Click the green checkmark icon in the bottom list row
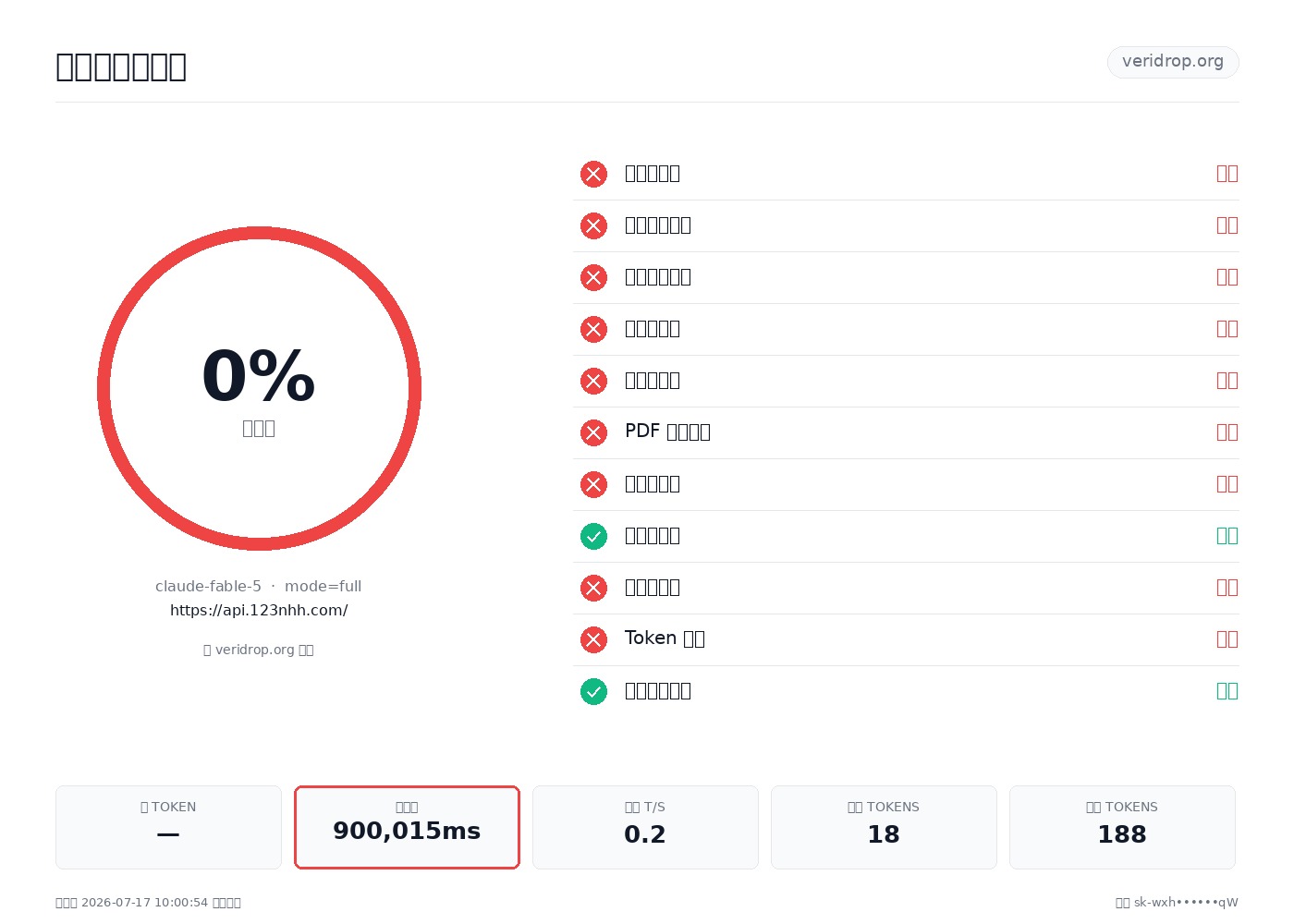This screenshot has width=1294, height=924. pos(593,691)
